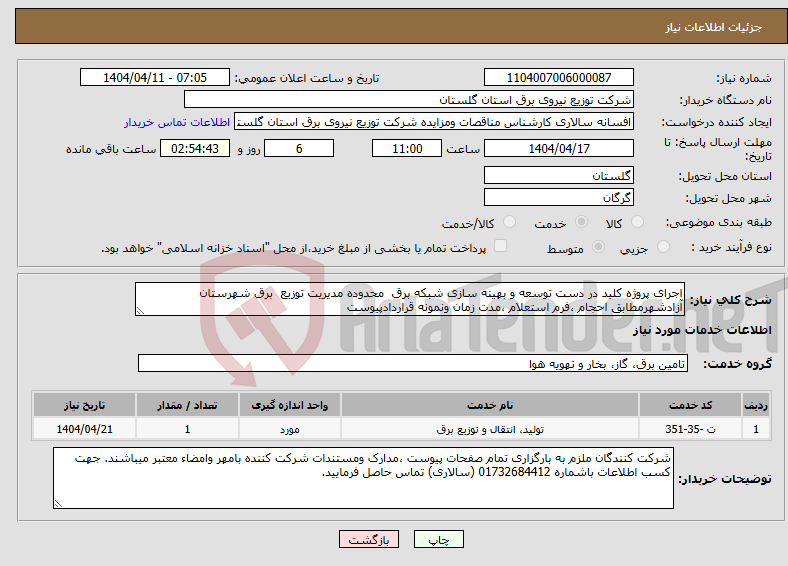Click the service group field تامین برق، گاز
Image resolution: width=788 pixels, height=566 pixels.
click(413, 363)
